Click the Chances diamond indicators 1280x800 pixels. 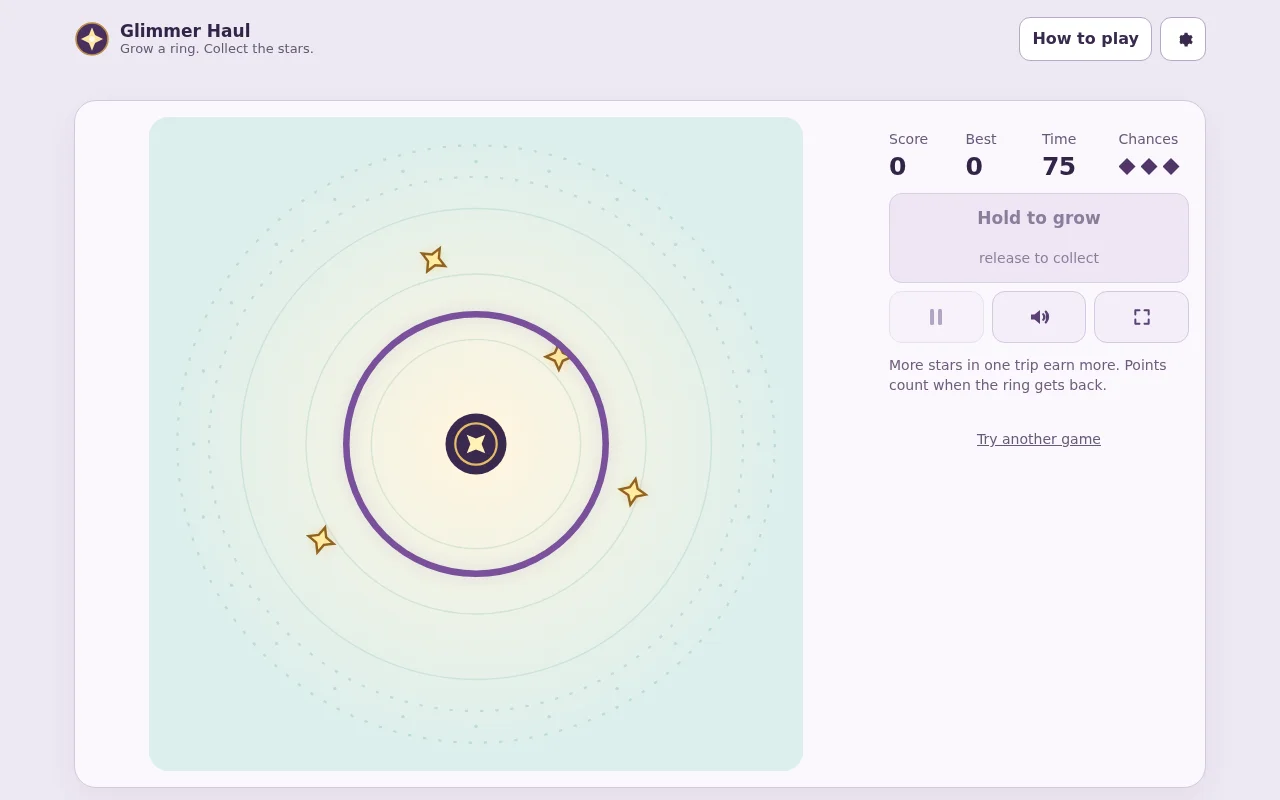click(1149, 166)
